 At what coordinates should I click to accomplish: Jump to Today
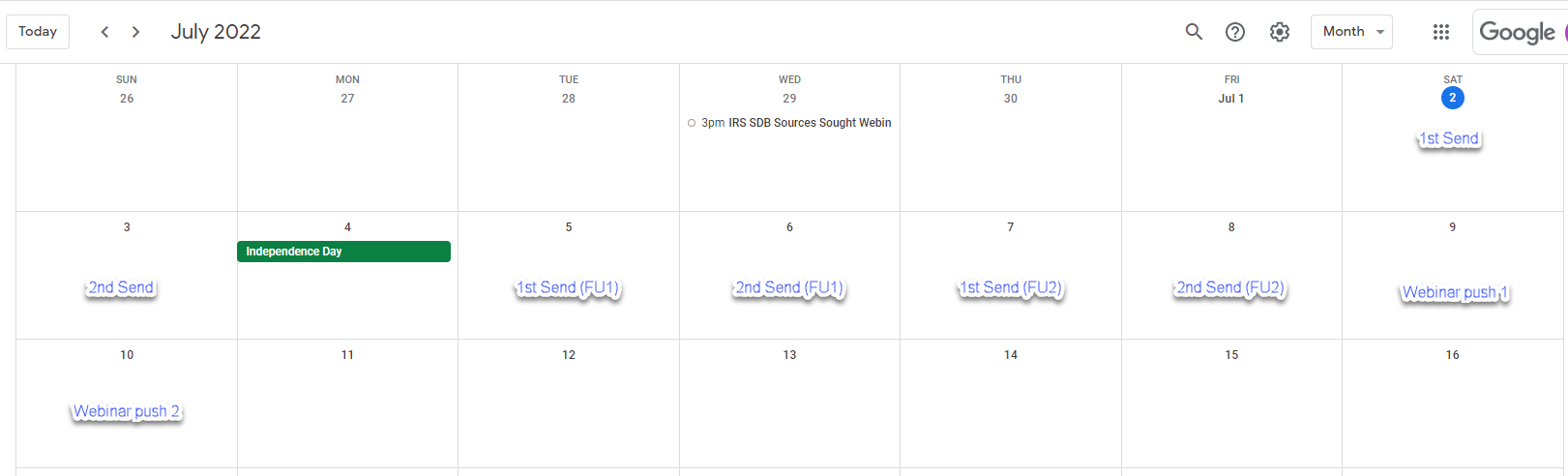(38, 32)
